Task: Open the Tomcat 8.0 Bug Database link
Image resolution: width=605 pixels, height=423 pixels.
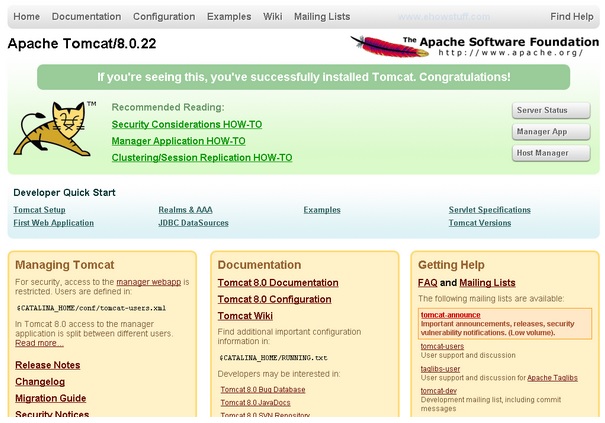Action: click(x=263, y=390)
